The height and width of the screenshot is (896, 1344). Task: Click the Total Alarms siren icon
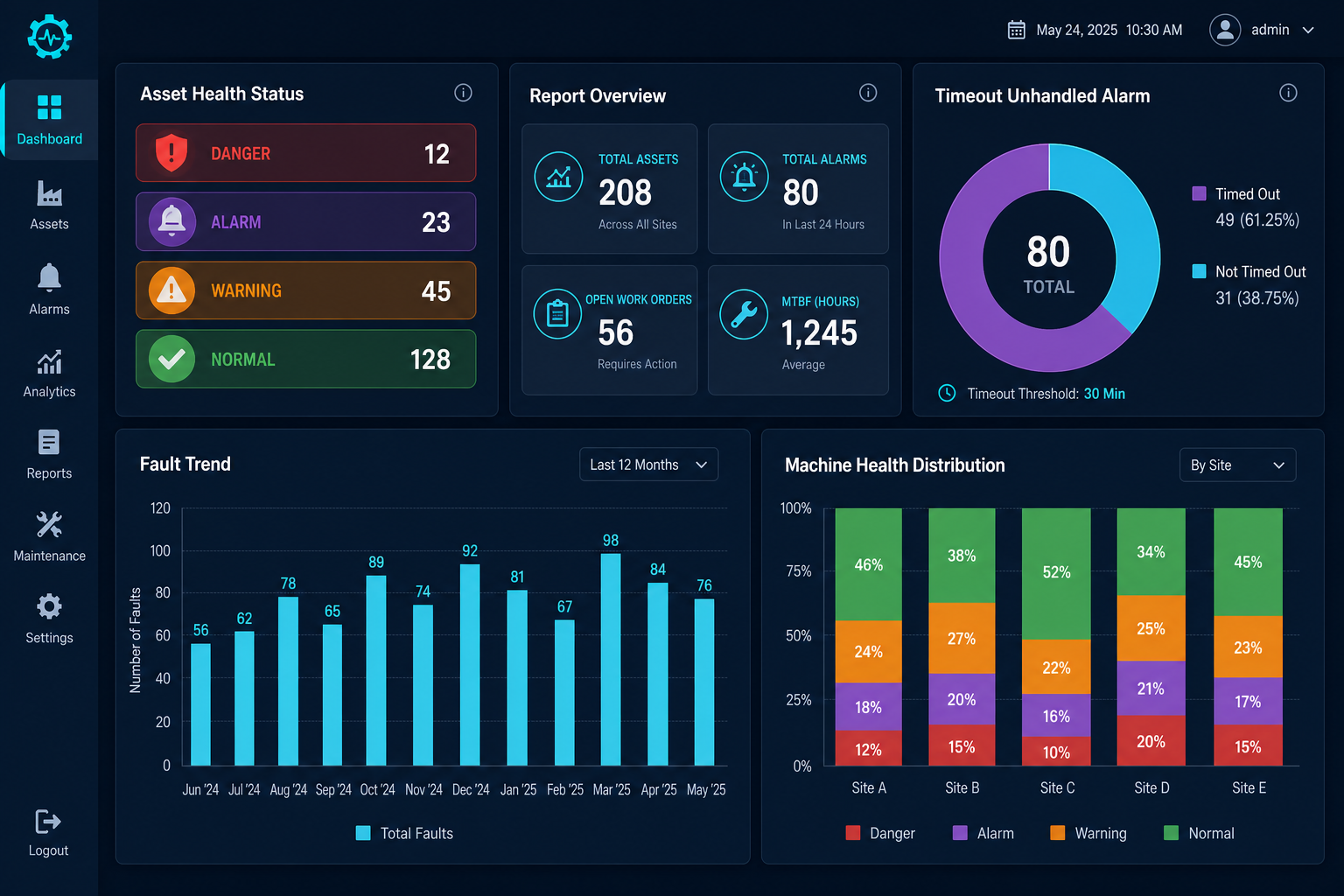[744, 177]
